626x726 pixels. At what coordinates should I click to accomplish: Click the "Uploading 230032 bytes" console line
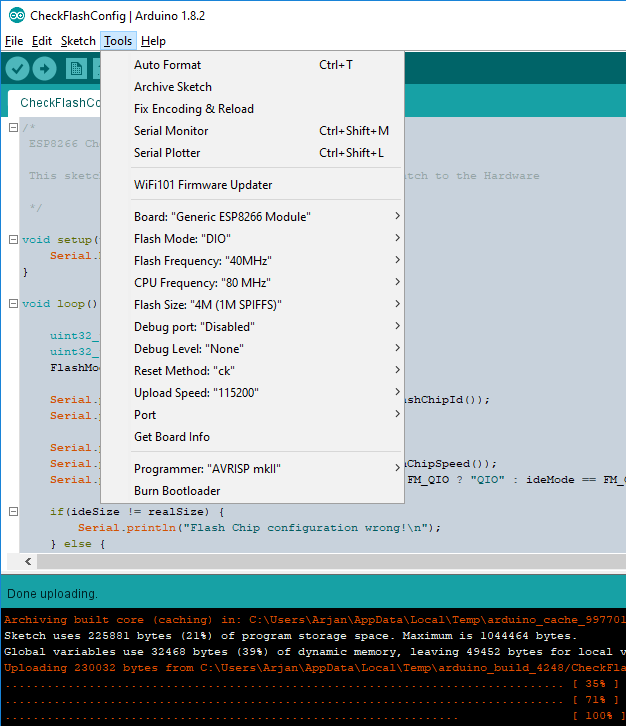tap(315, 668)
